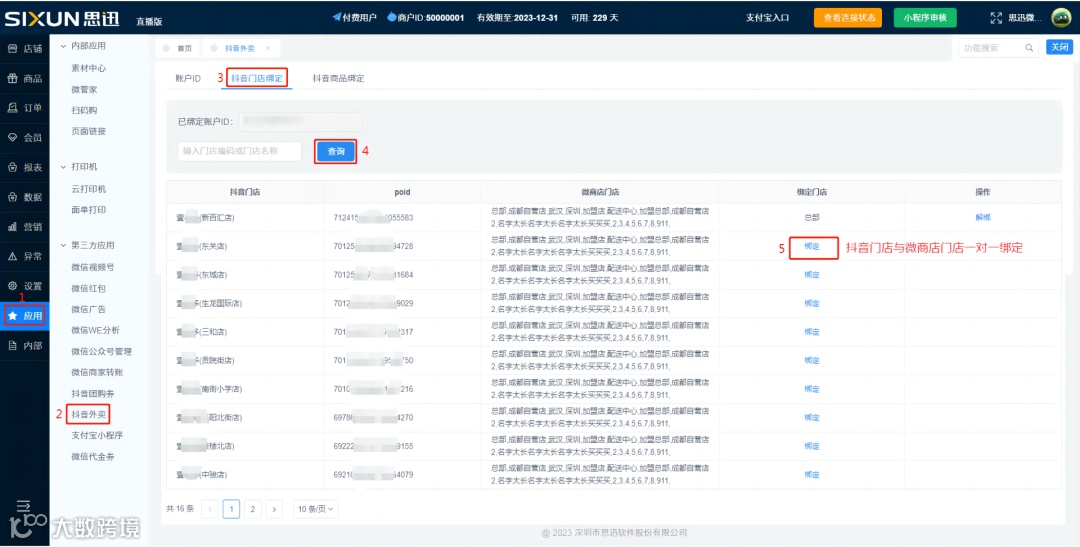This screenshot has width=1080, height=547.
Task: Open 微信WE分析 in the menu
Action: 95,330
